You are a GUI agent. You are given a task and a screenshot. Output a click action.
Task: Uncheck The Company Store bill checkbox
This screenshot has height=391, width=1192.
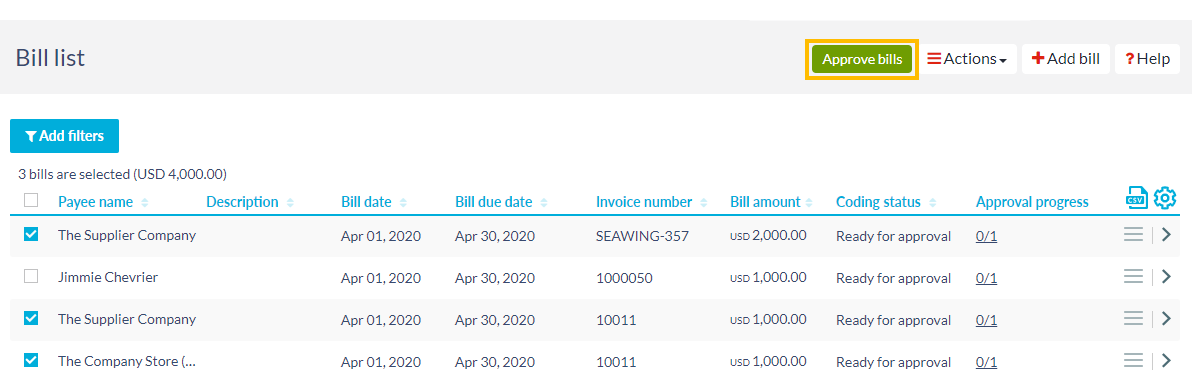(x=31, y=361)
